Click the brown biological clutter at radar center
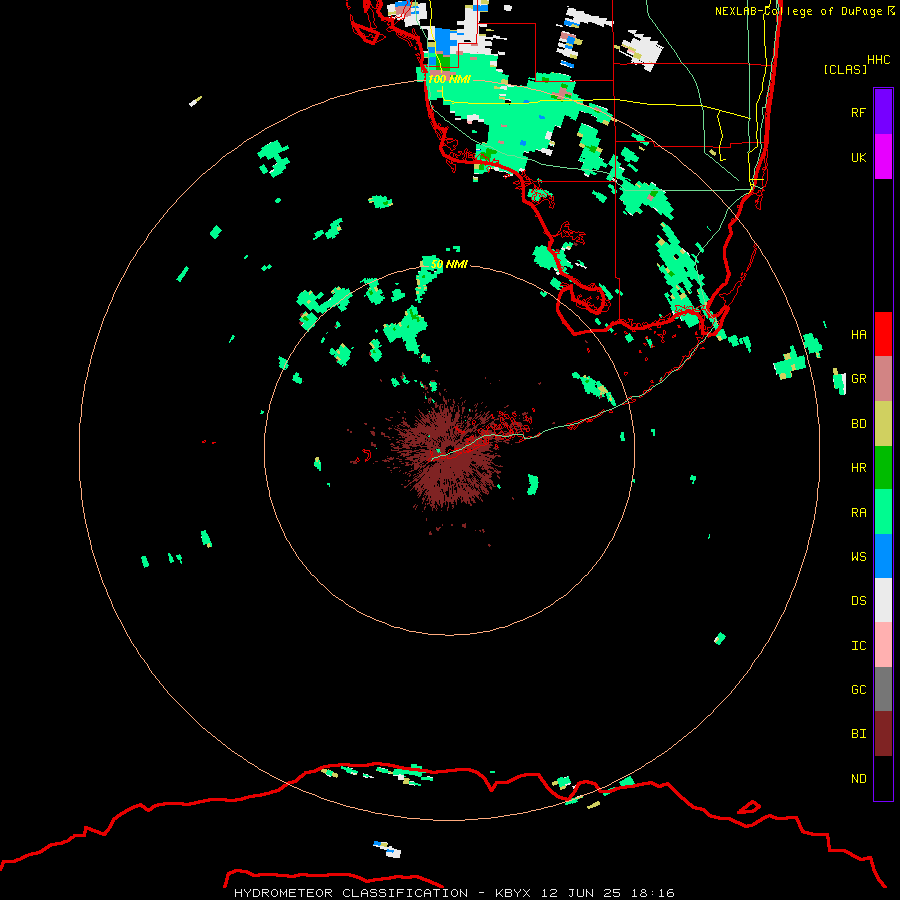This screenshot has width=900, height=900. coord(449,453)
